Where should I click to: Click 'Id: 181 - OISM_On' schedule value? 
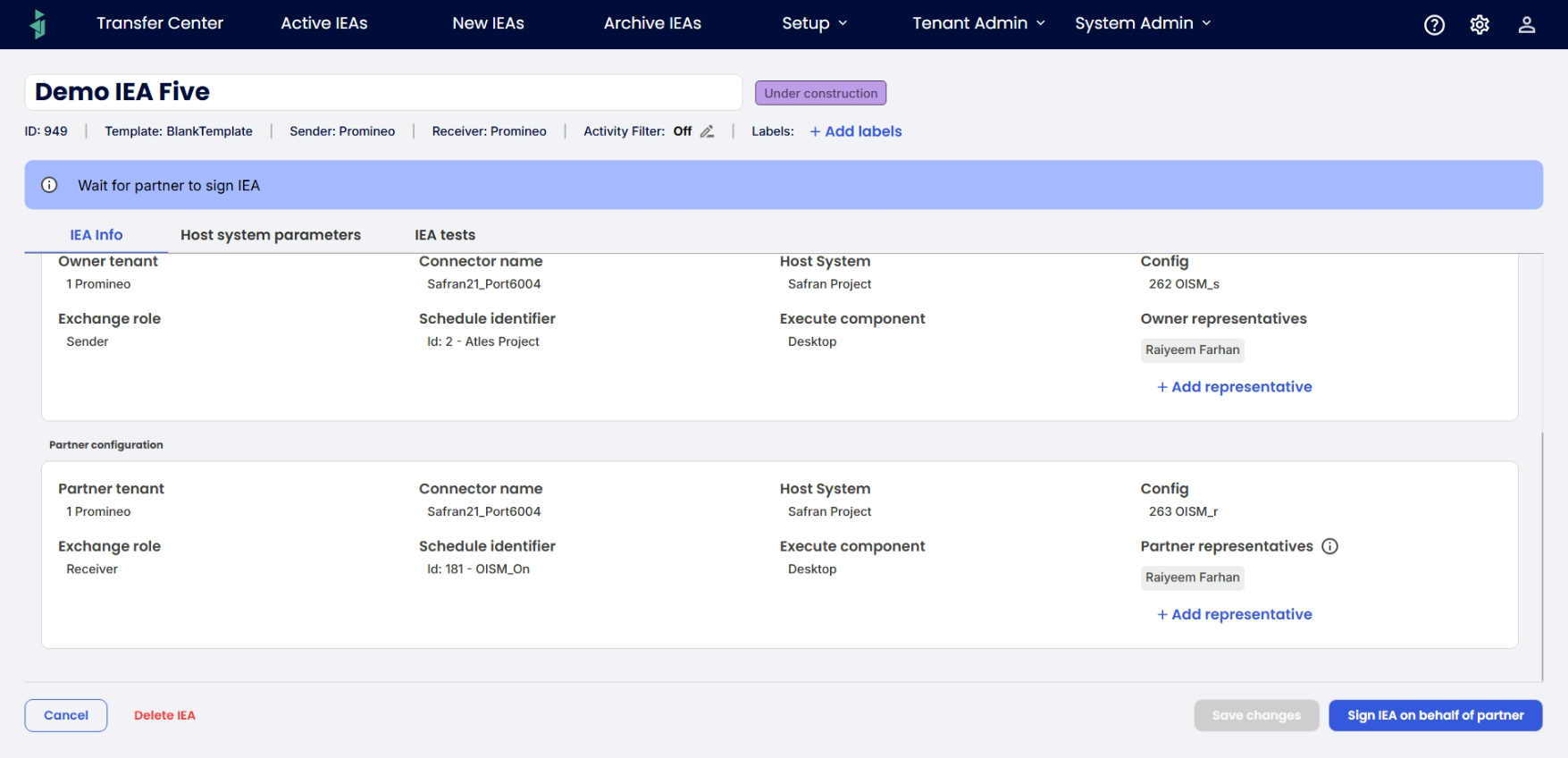[x=478, y=568]
